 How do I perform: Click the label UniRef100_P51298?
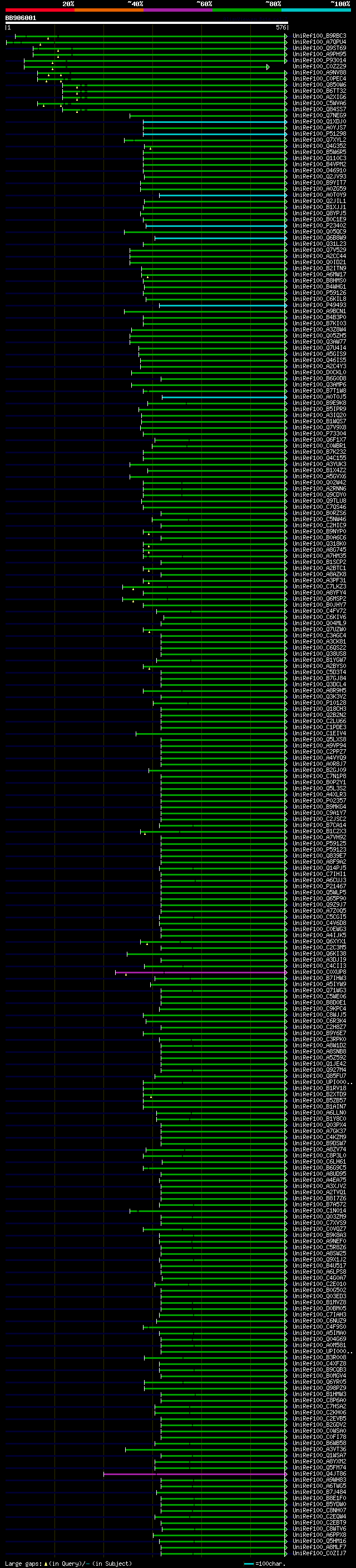pos(319,134)
